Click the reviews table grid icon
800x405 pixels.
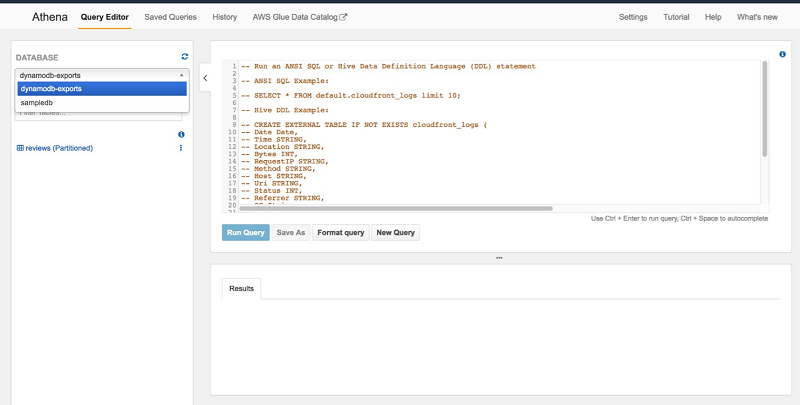(20, 148)
